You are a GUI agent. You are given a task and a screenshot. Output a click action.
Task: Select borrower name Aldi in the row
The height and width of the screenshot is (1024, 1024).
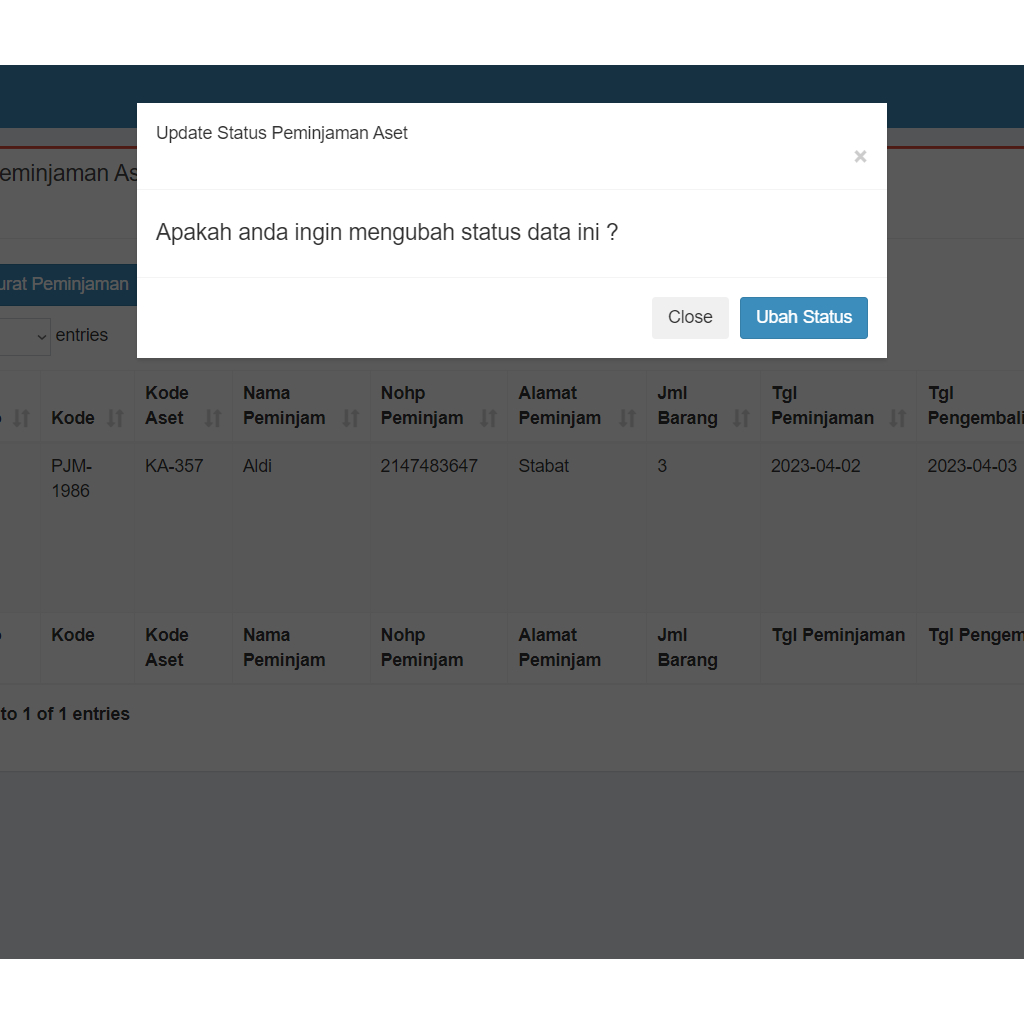257,466
